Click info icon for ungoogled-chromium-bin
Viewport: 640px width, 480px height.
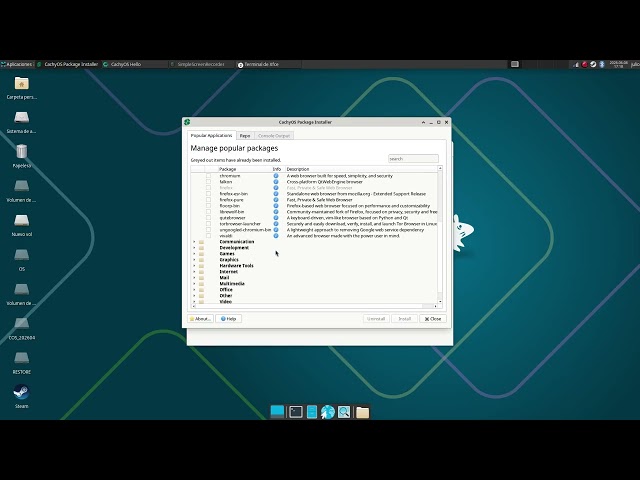tap(276, 230)
